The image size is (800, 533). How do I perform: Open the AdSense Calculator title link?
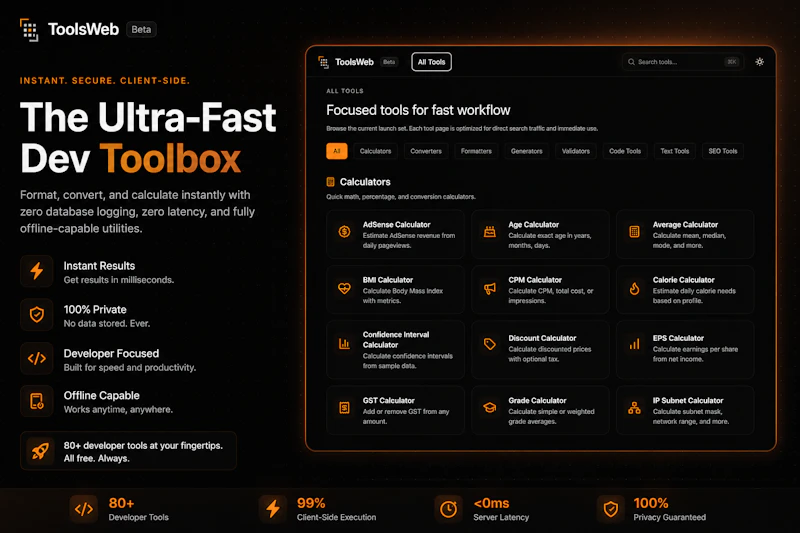pos(396,224)
